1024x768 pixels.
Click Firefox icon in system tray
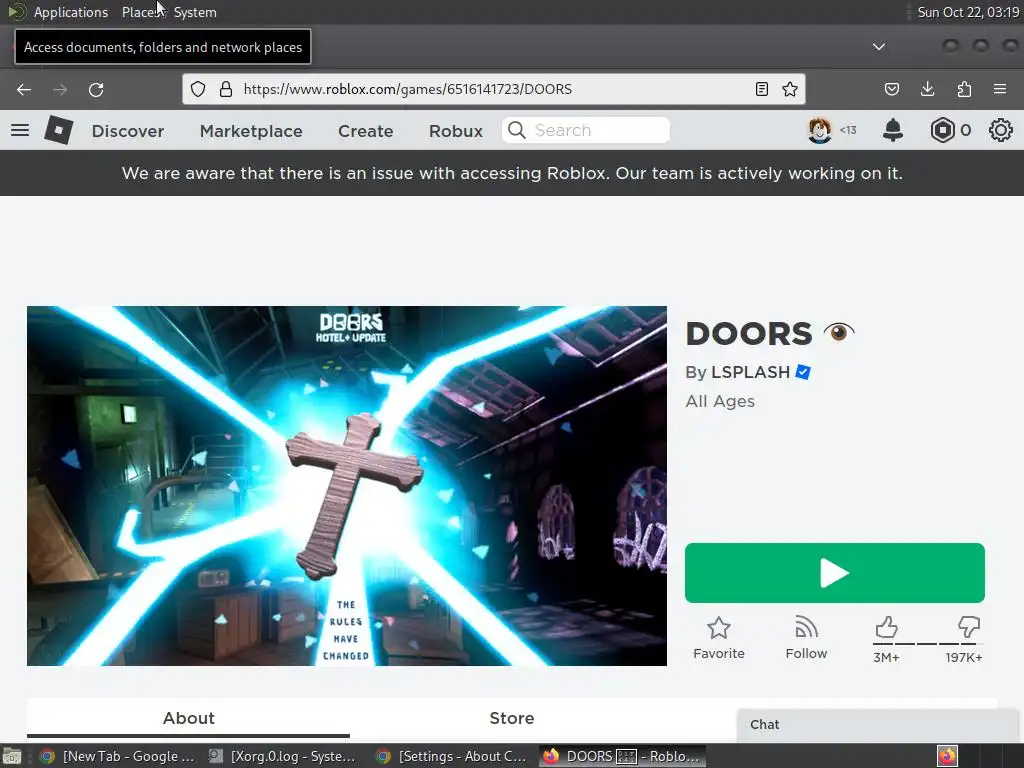(947, 756)
